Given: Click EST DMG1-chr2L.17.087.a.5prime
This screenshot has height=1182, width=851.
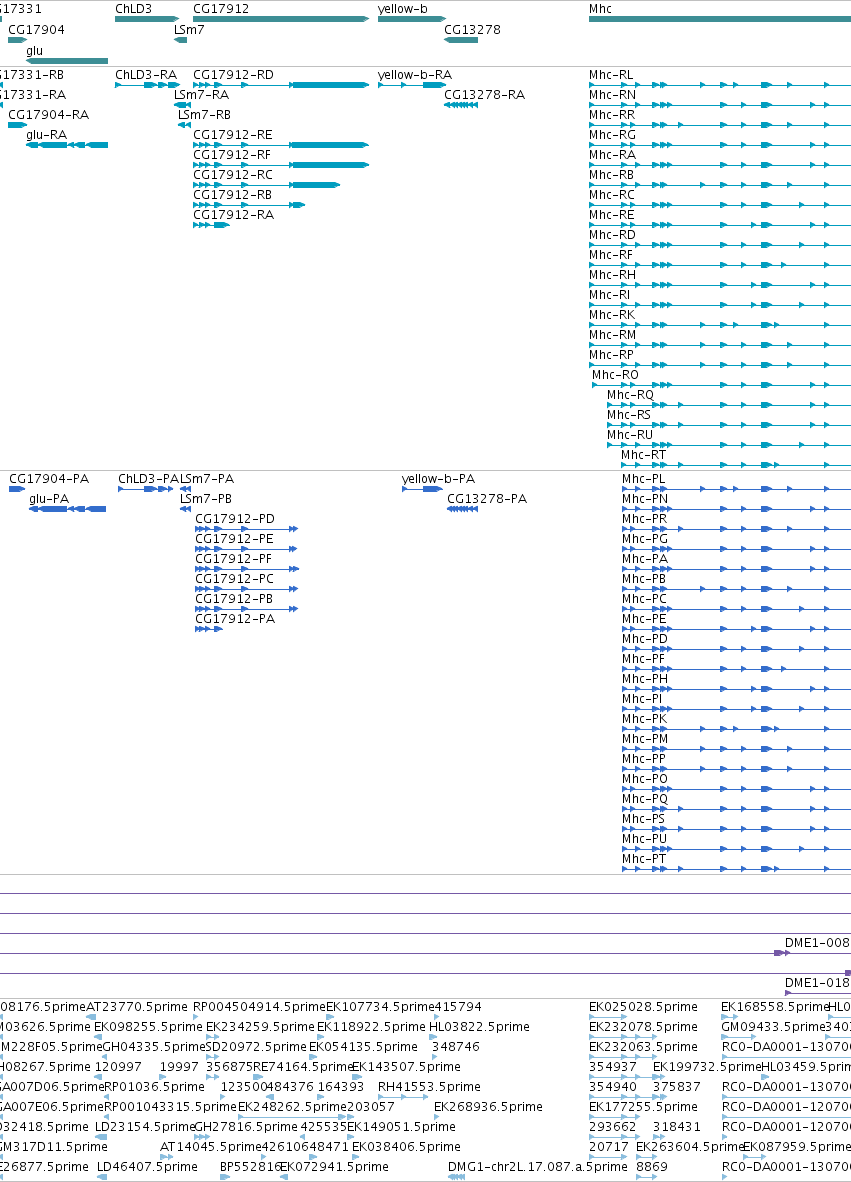Looking at the screenshot, I should point(537,1167).
